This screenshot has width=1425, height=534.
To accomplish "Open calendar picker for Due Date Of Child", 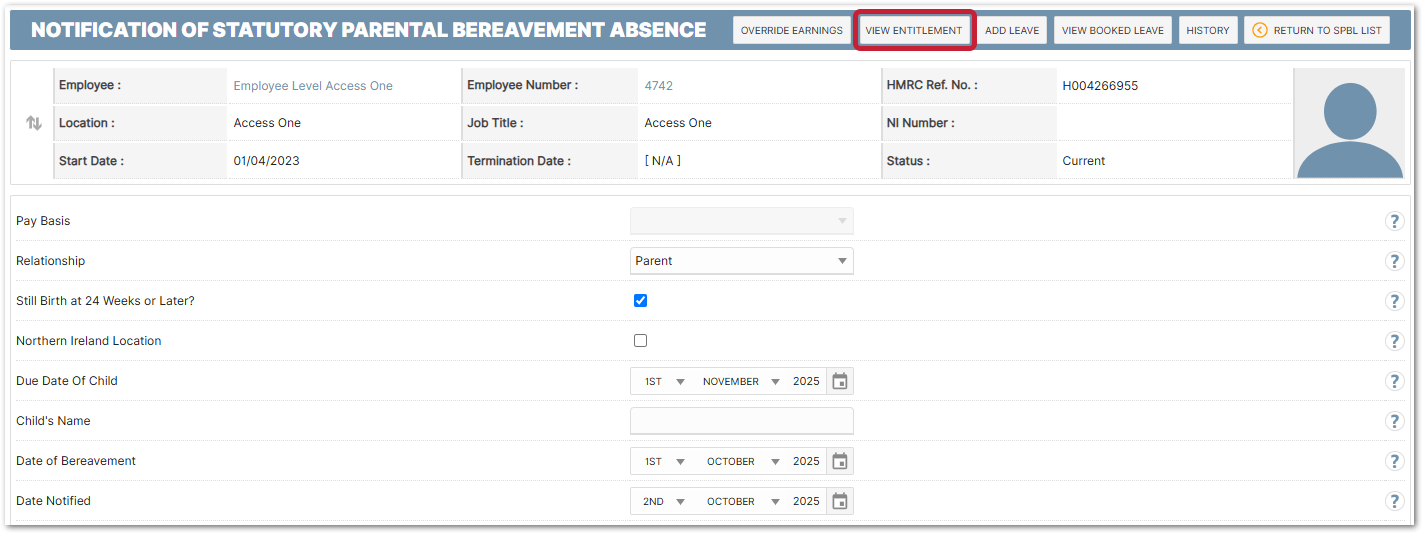I will pyautogui.click(x=840, y=381).
